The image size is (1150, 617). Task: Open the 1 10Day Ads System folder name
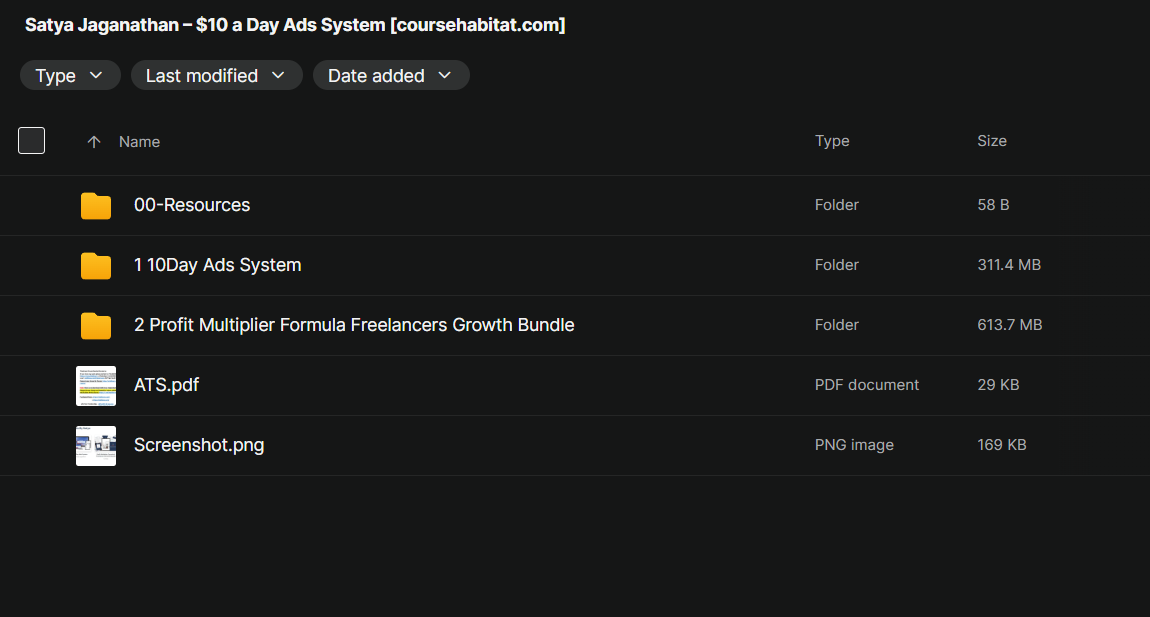217,265
